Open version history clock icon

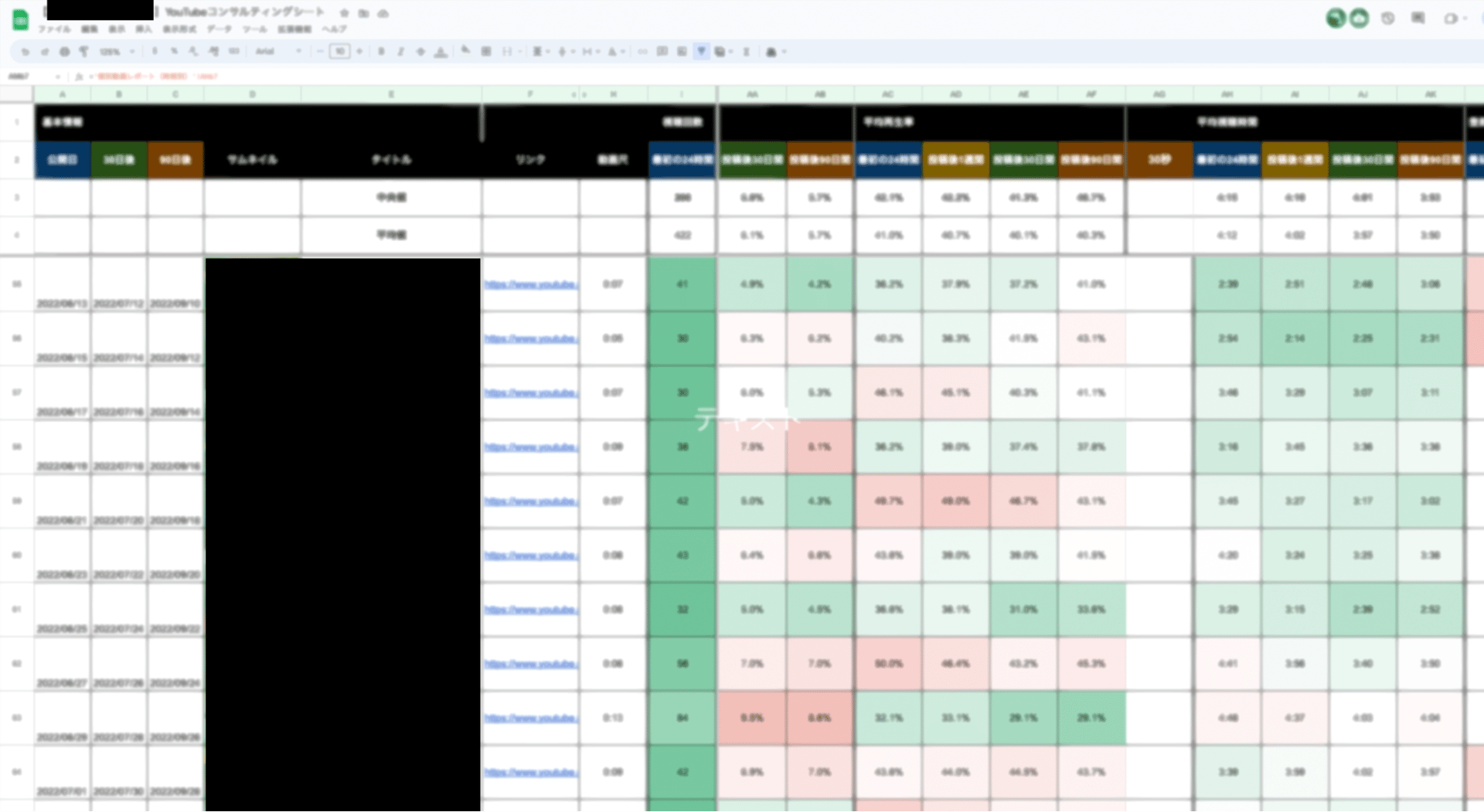tap(1387, 18)
